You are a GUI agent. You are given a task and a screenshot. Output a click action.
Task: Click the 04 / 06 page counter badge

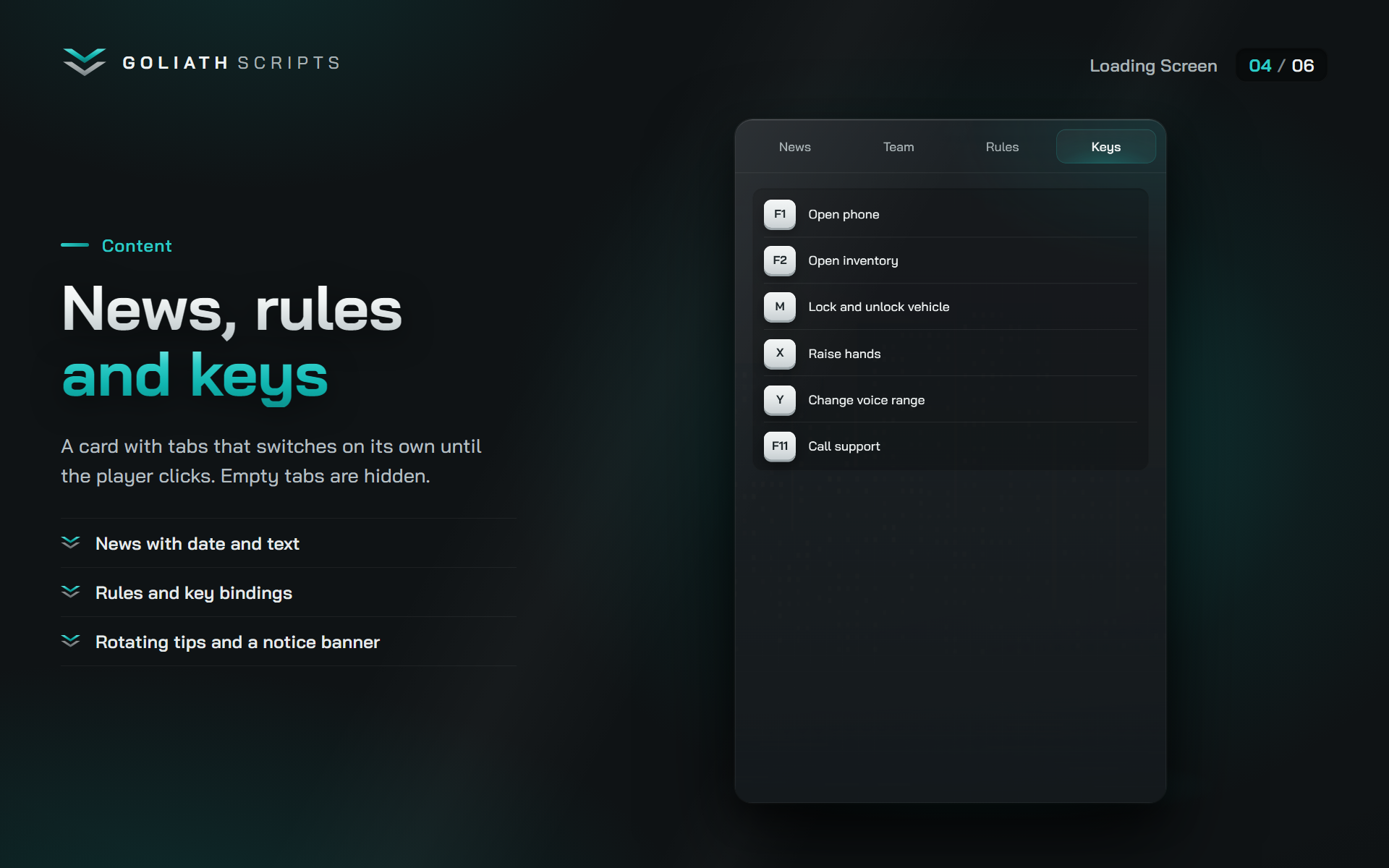point(1281,65)
